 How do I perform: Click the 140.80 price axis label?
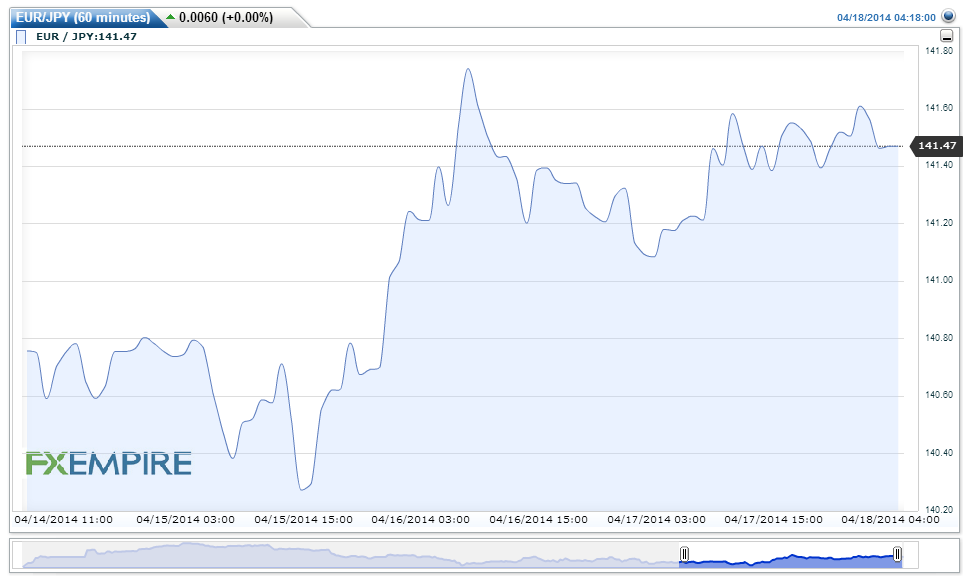[x=938, y=338]
